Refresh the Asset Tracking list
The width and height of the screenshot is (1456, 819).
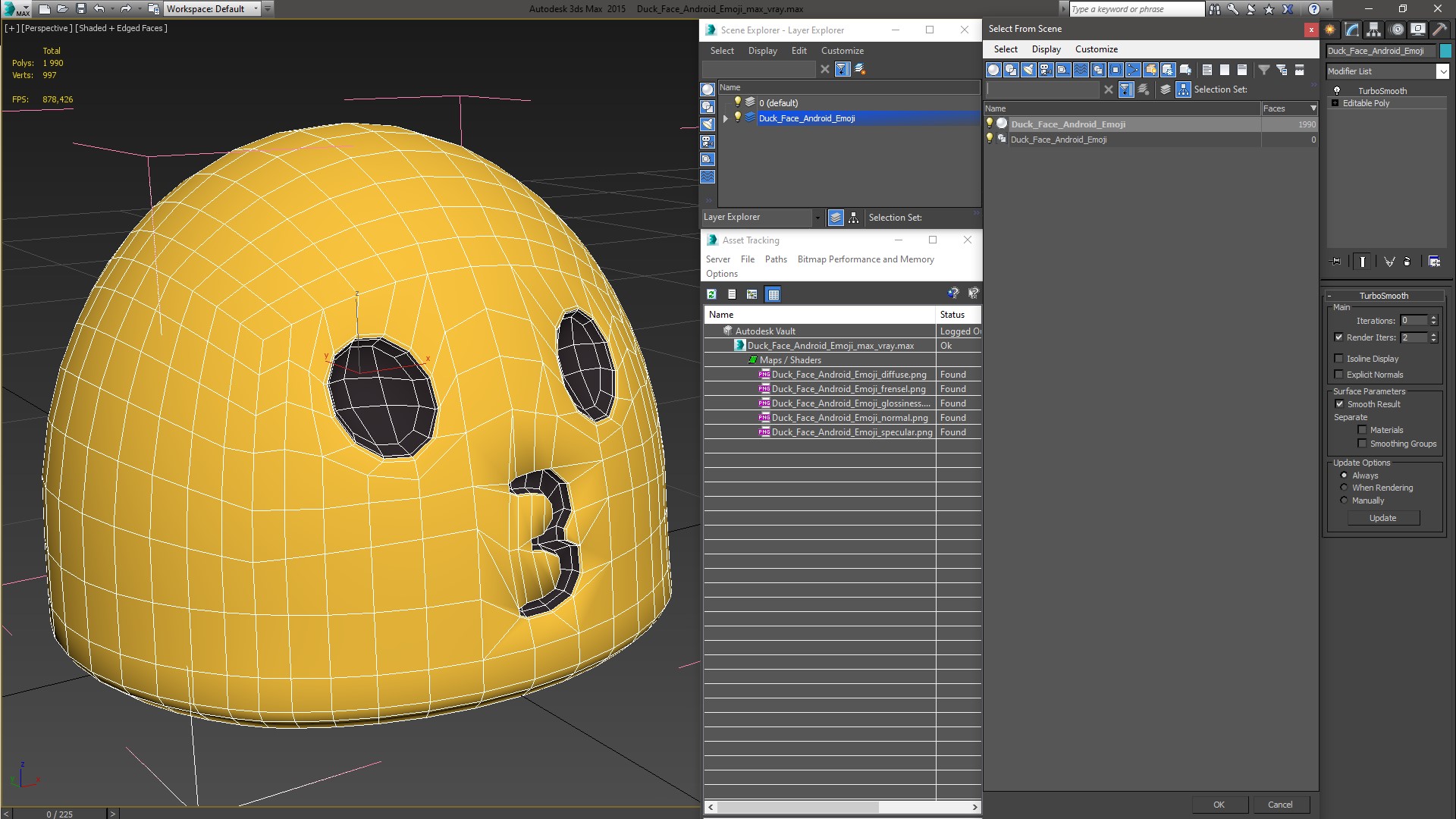point(711,294)
